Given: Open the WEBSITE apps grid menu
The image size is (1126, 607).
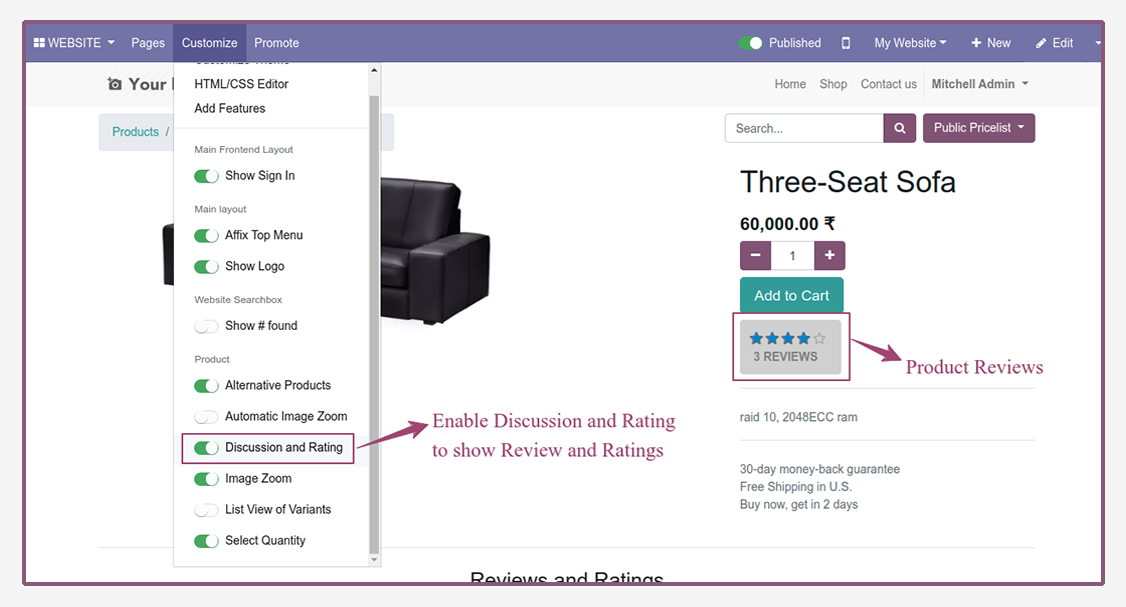Looking at the screenshot, I should (74, 43).
